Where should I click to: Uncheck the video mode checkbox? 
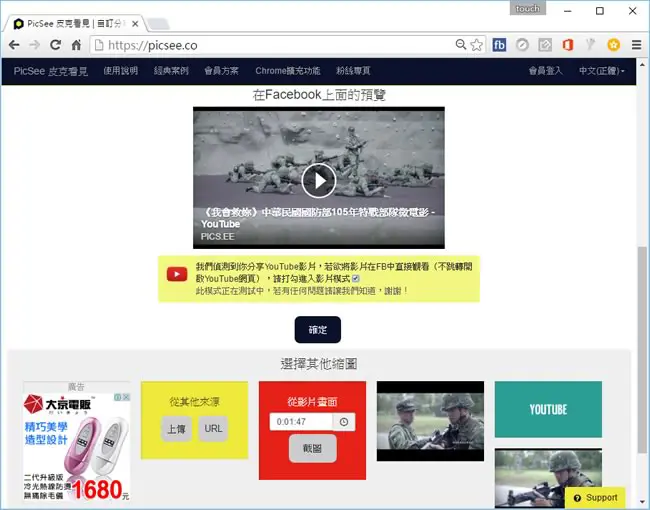point(356,278)
